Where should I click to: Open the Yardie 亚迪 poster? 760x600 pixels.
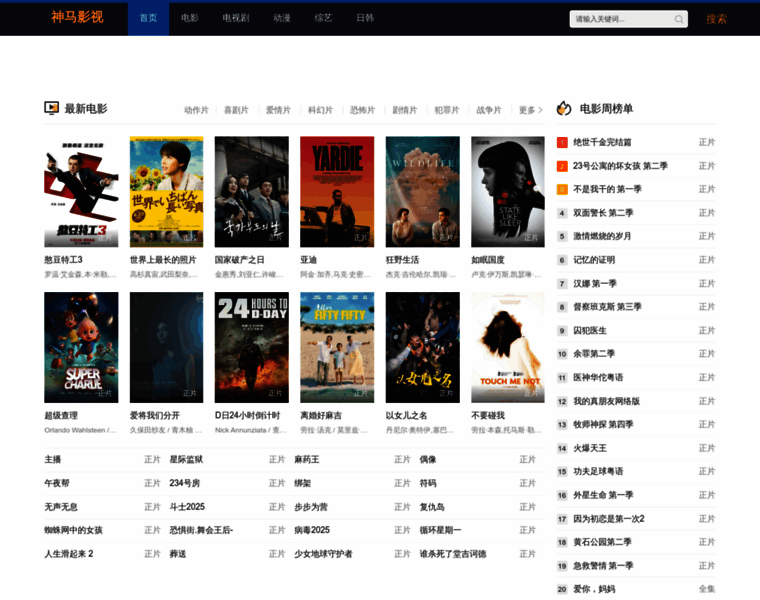(337, 192)
